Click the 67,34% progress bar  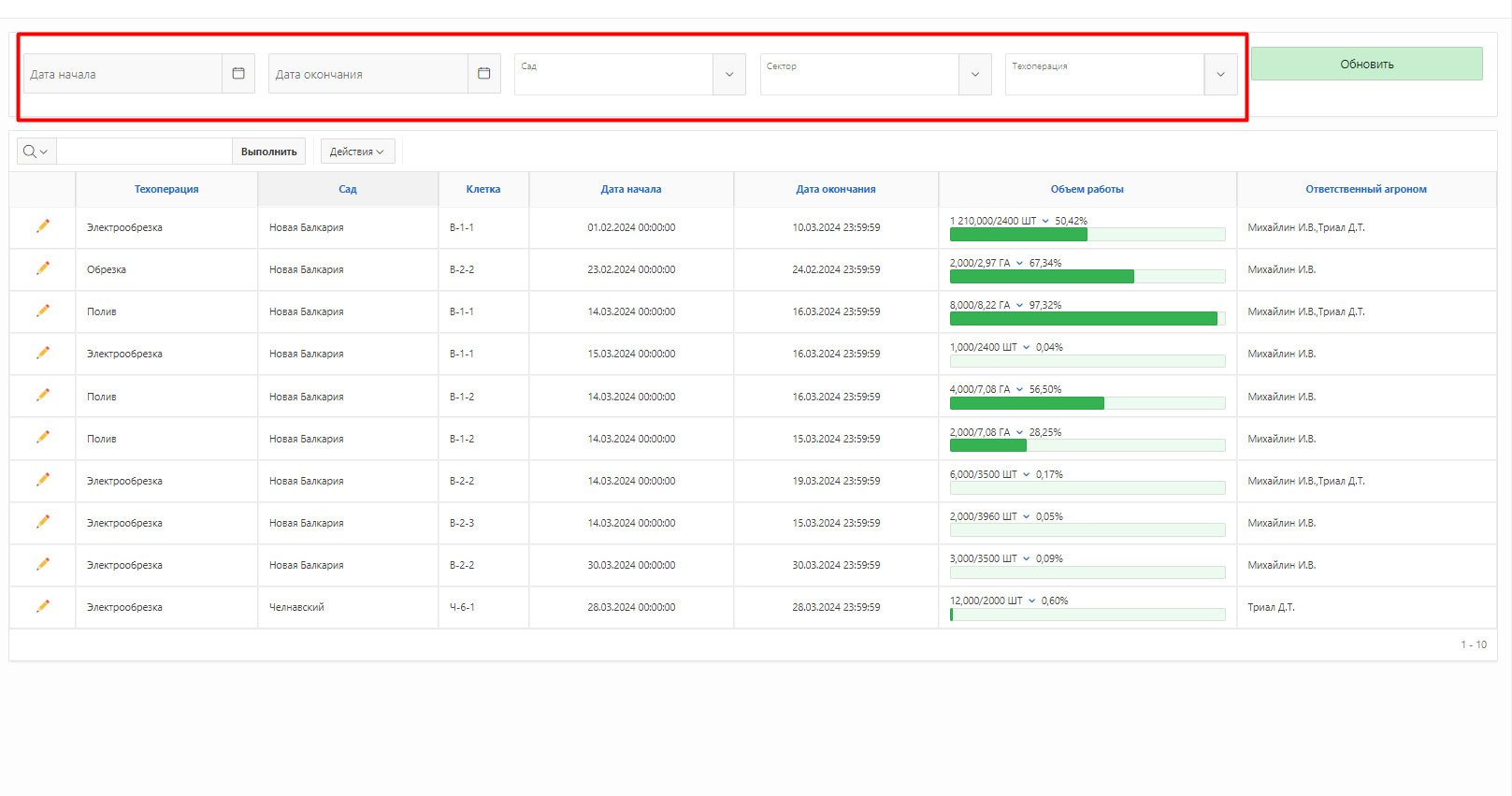point(1087,277)
